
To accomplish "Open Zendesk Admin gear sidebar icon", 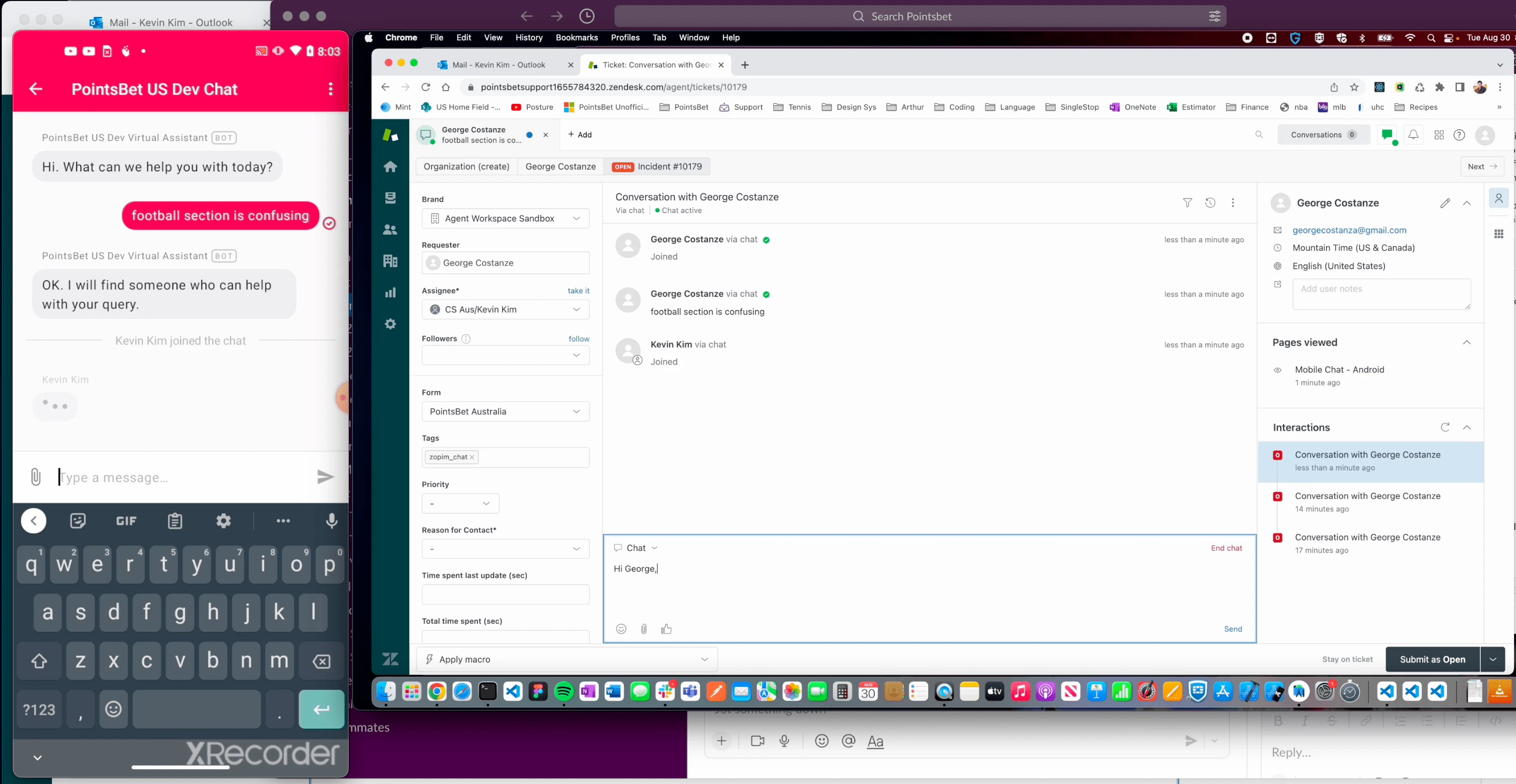I will click(x=390, y=324).
